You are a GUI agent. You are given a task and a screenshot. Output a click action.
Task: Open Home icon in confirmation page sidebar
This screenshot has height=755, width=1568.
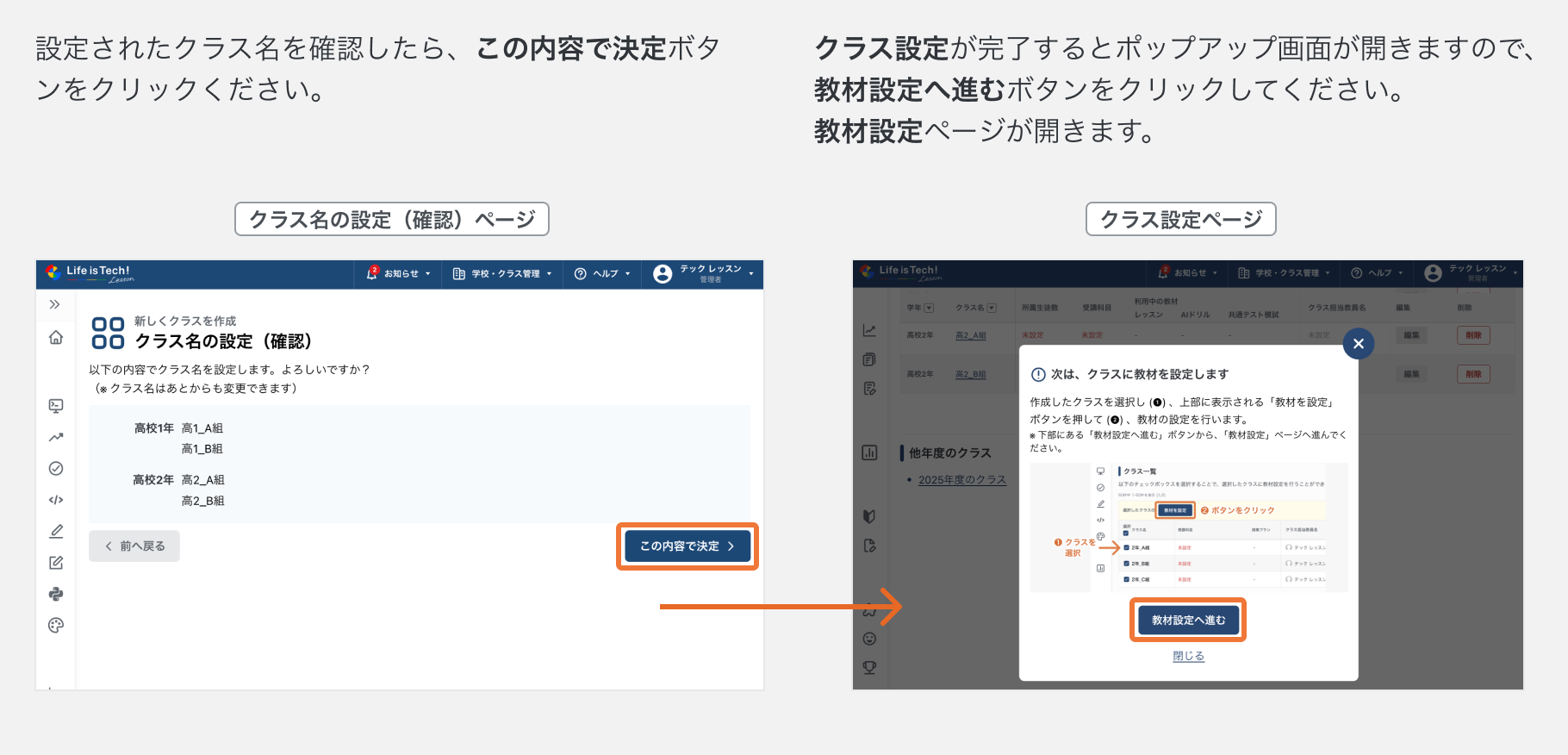click(x=56, y=337)
